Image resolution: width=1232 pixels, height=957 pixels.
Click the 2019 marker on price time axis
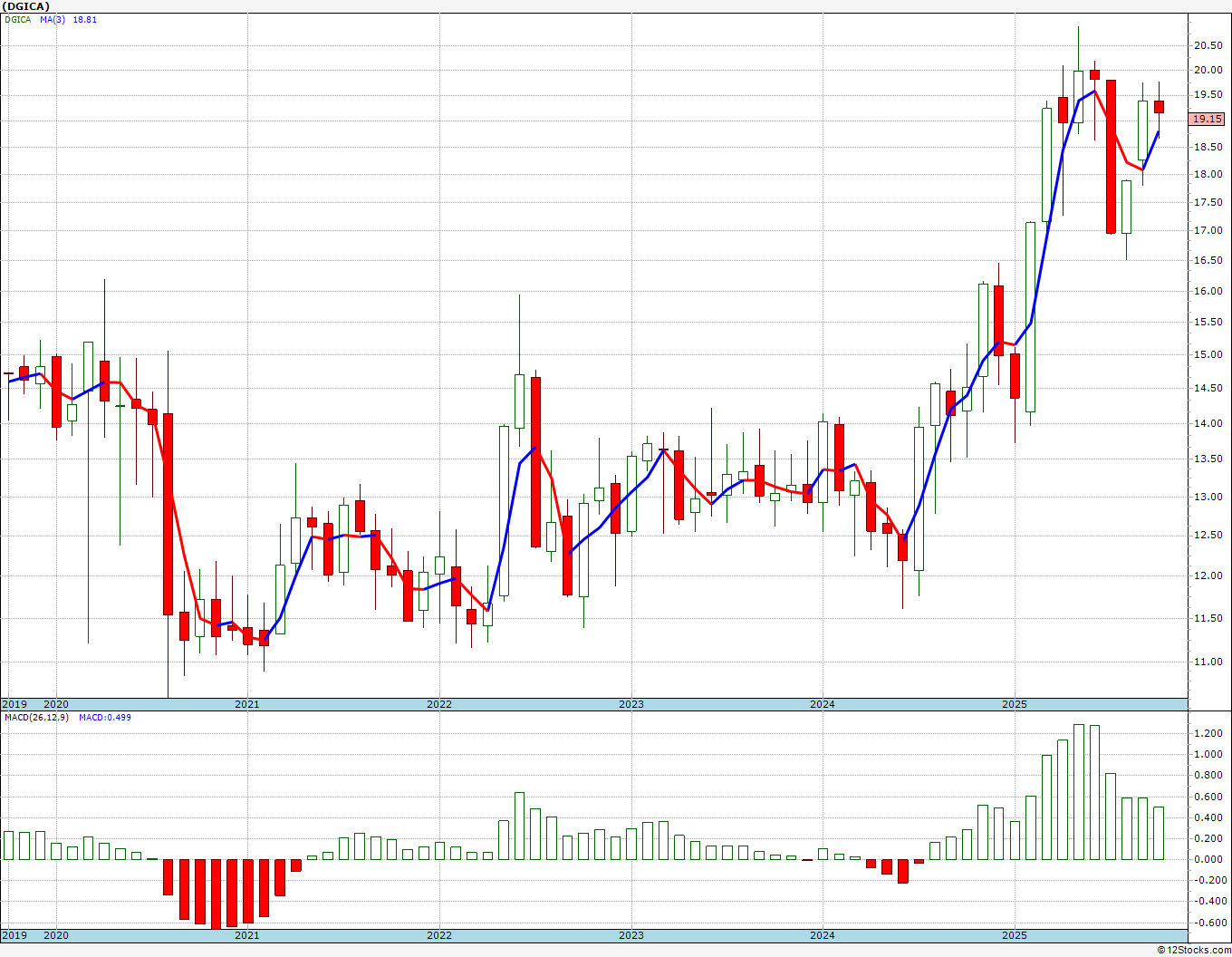(x=14, y=704)
